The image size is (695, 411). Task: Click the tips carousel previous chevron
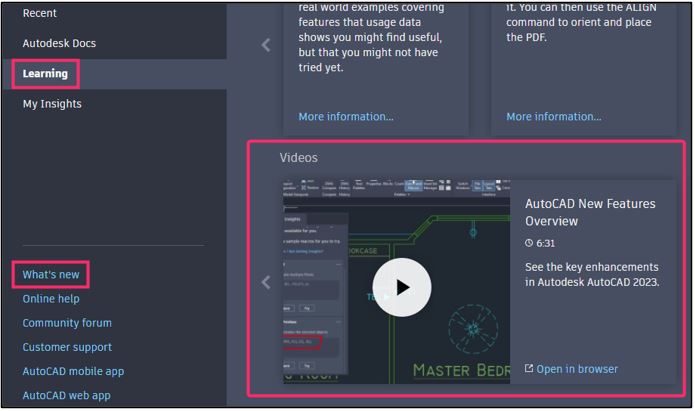click(266, 45)
